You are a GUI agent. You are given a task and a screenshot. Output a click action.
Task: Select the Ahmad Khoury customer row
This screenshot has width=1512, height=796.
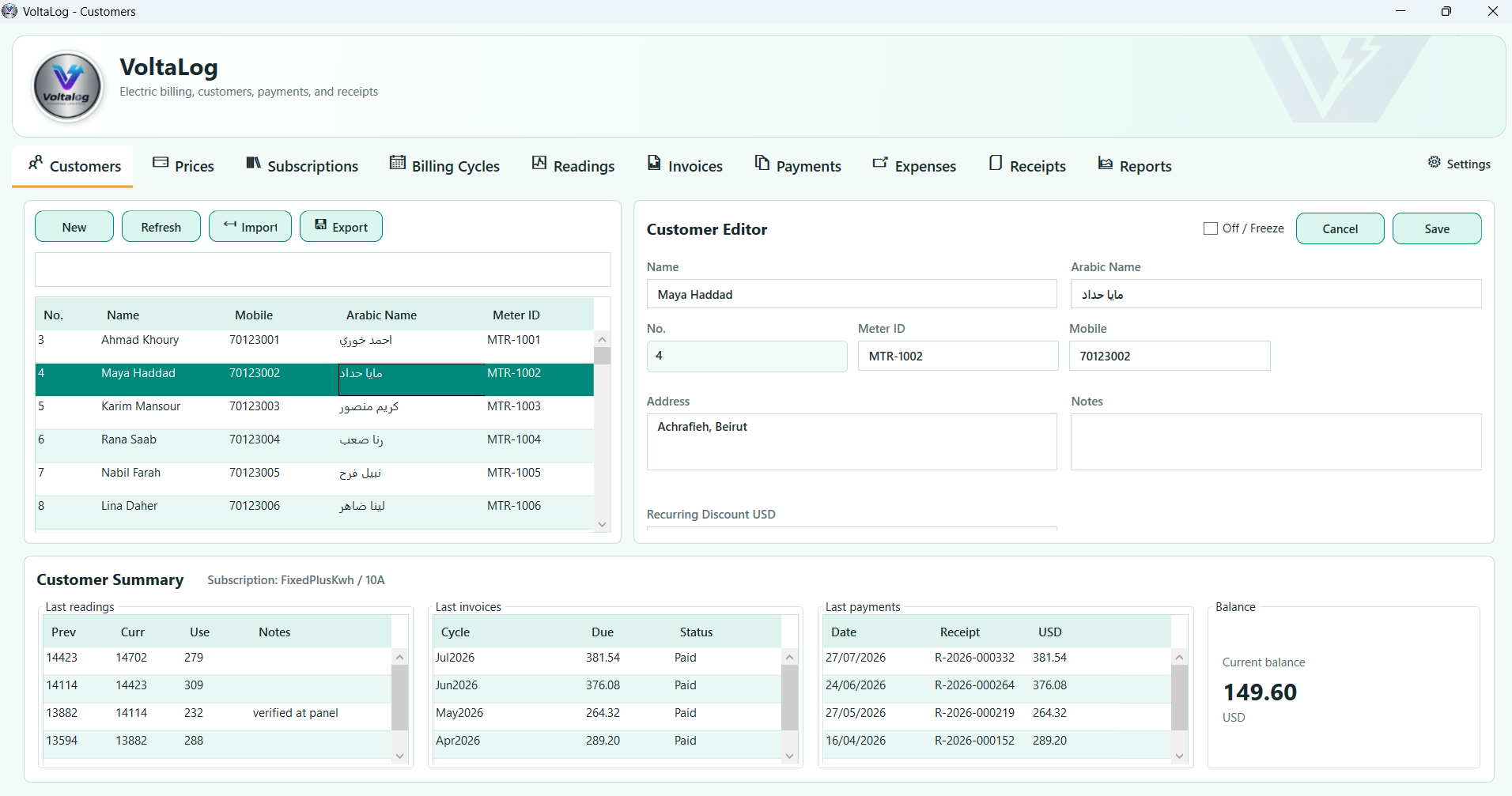[x=314, y=346]
